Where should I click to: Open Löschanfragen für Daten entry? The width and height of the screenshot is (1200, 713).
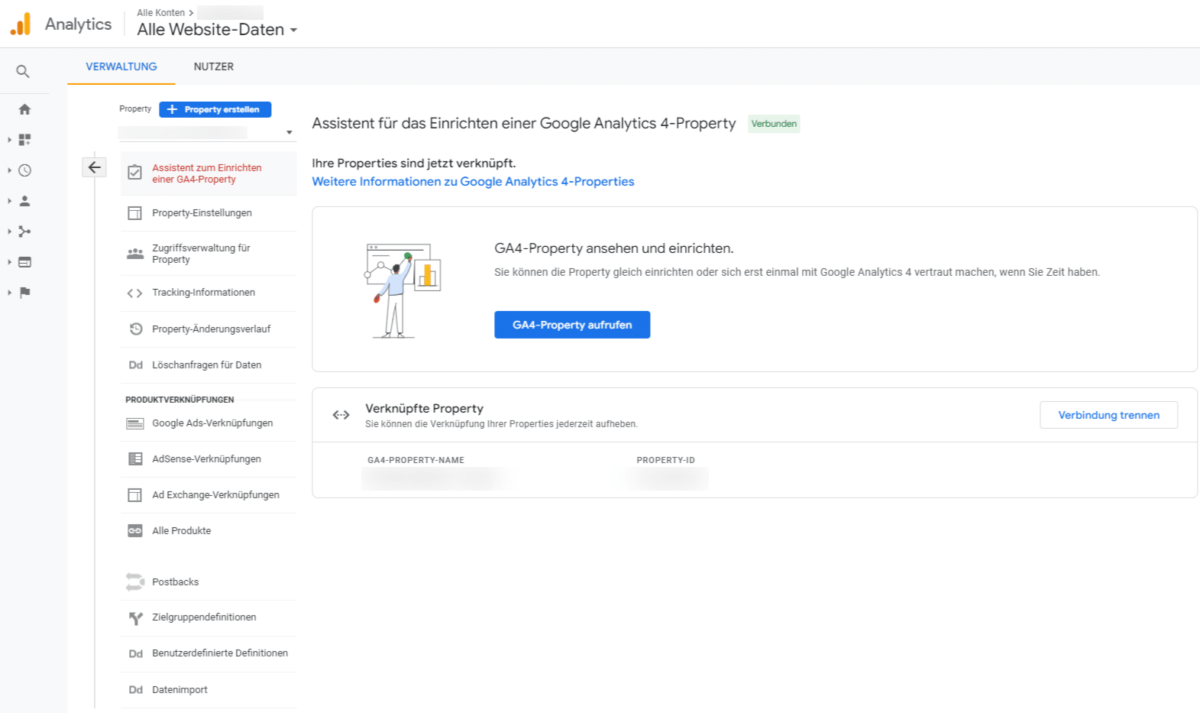(208, 365)
